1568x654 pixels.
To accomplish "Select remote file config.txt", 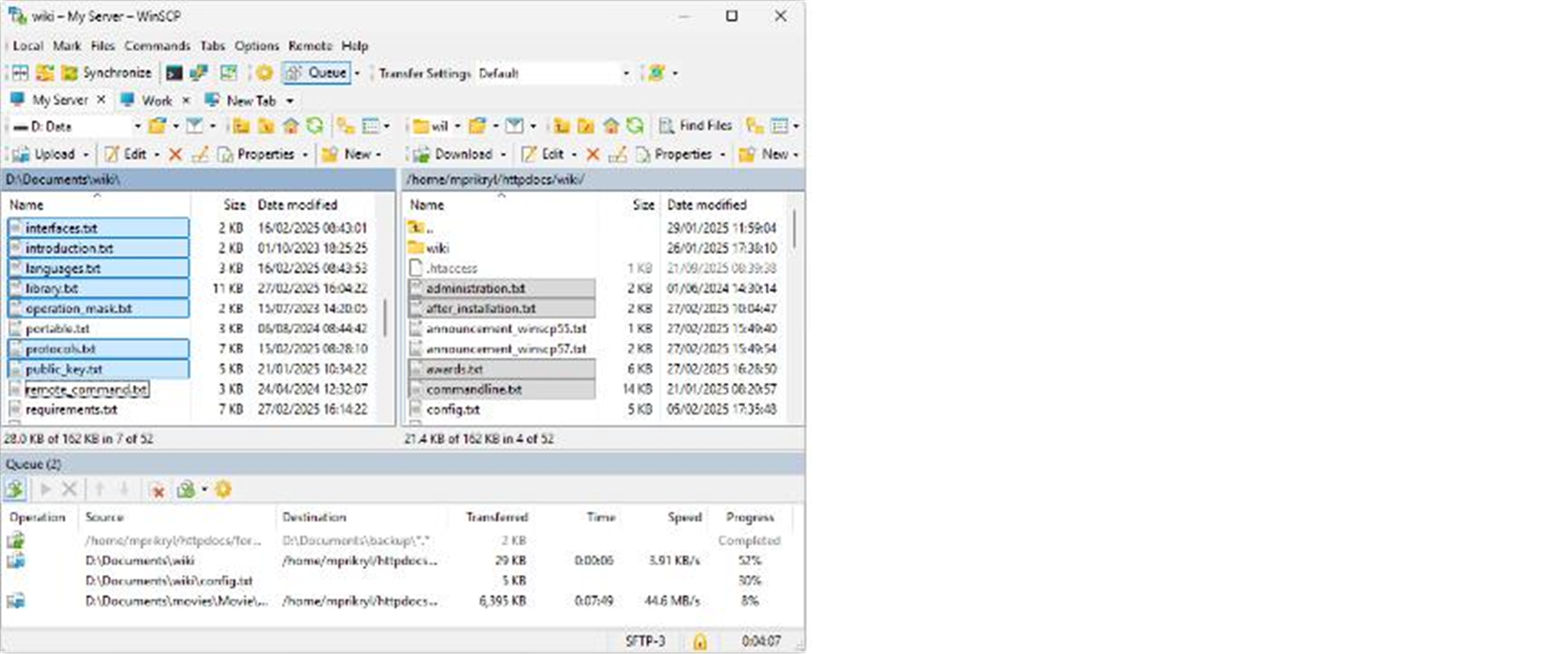I will tap(453, 409).
